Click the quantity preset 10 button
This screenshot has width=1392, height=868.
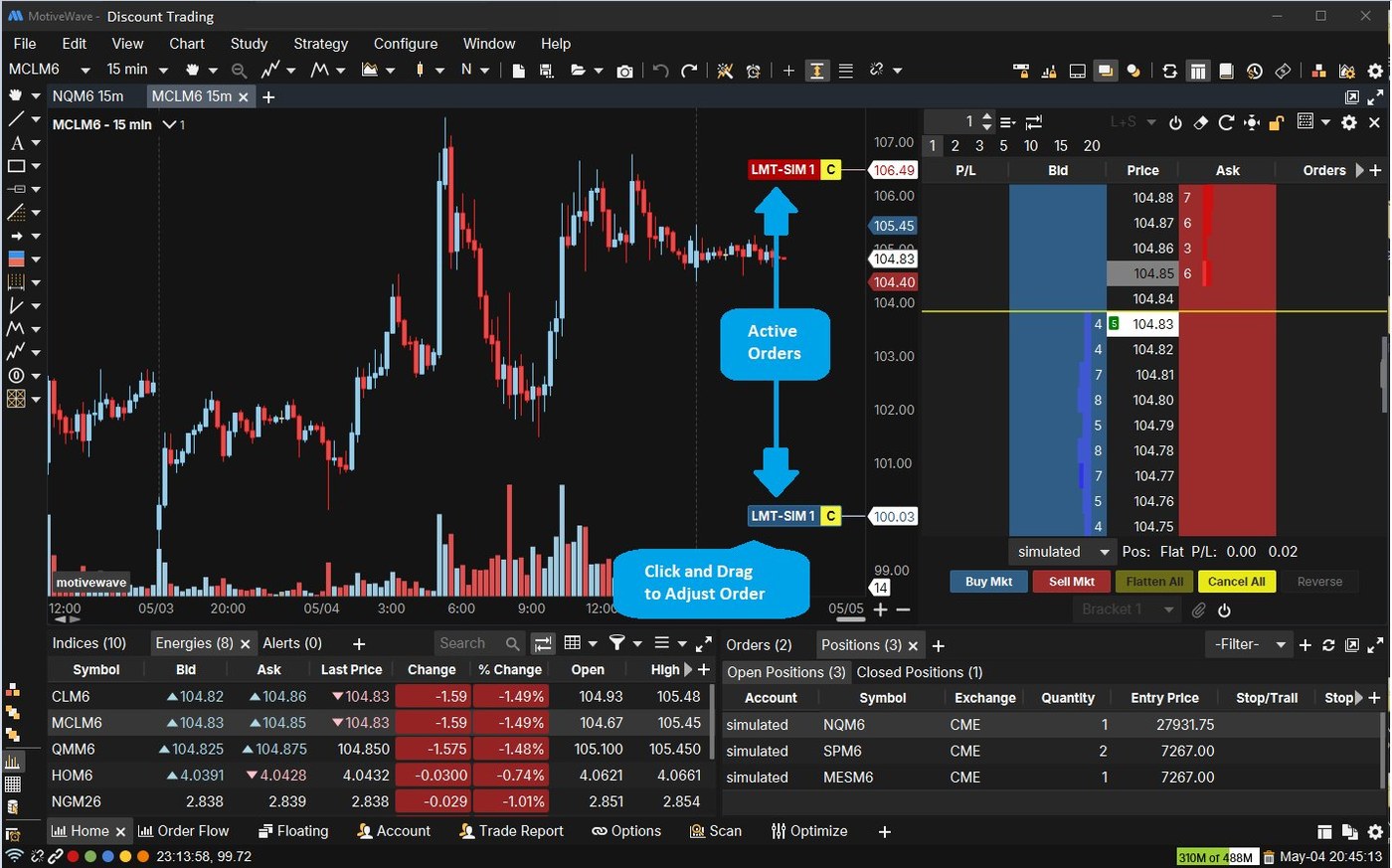[x=1031, y=146]
